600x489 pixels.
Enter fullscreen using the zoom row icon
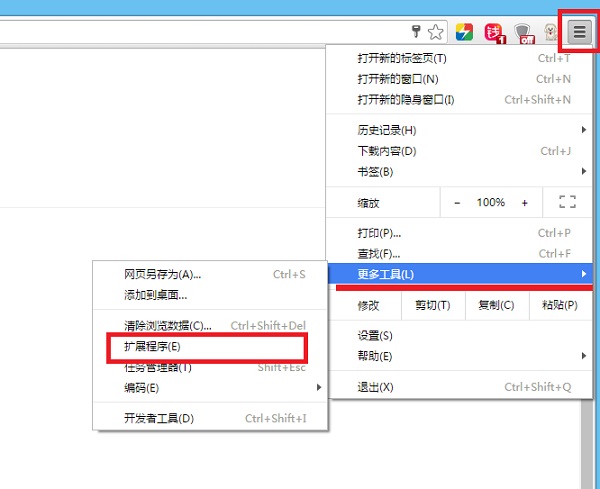(568, 202)
